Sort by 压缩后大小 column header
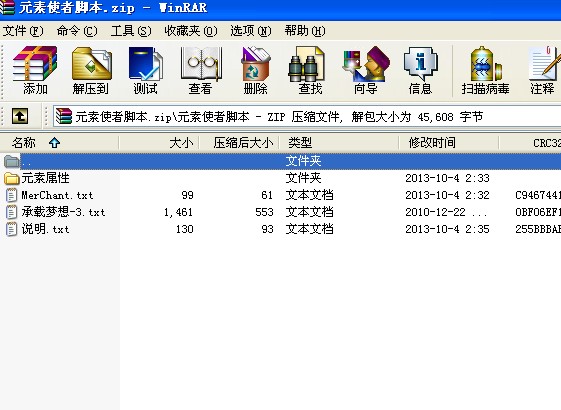The height and width of the screenshot is (410, 561). (x=239, y=143)
